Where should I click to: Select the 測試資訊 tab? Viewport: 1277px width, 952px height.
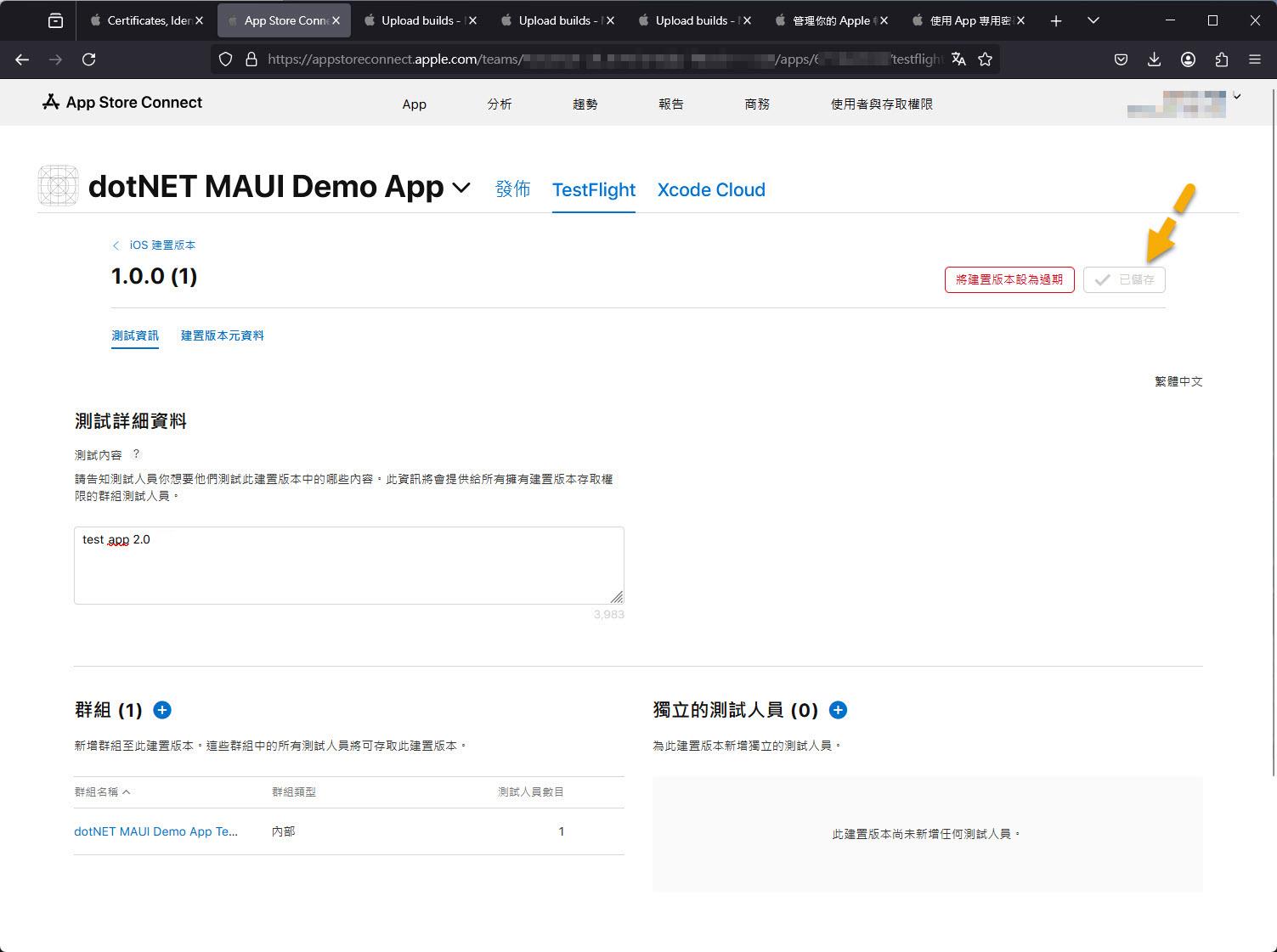[x=135, y=335]
